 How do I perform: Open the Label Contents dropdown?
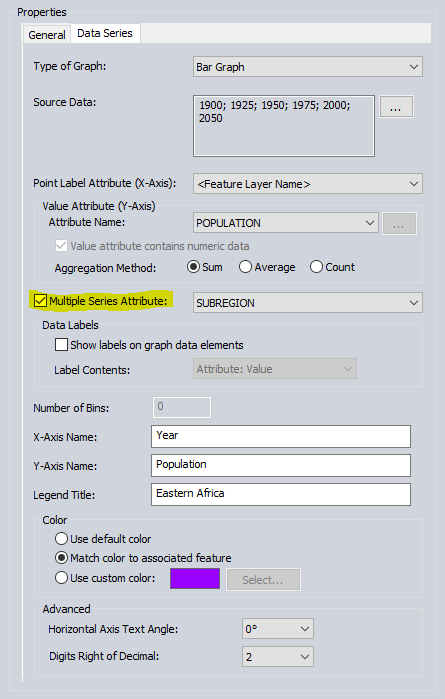click(275, 369)
